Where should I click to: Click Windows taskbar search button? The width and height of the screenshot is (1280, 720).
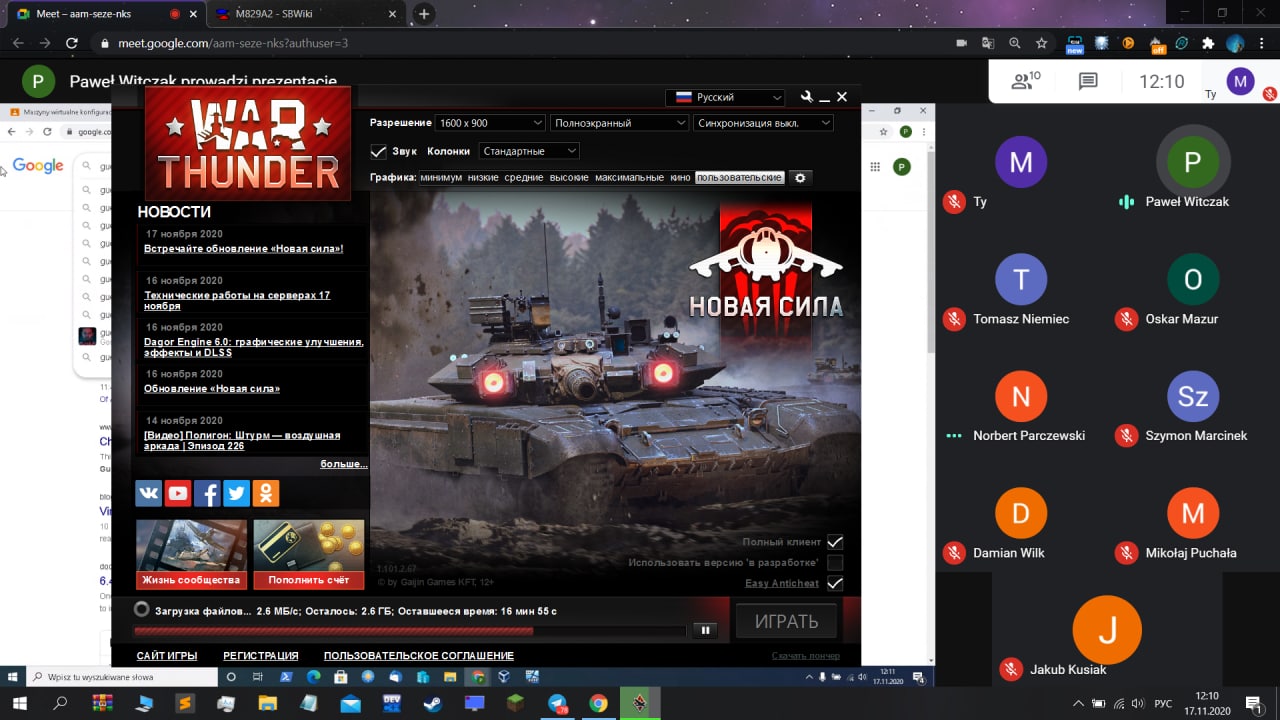(60, 704)
